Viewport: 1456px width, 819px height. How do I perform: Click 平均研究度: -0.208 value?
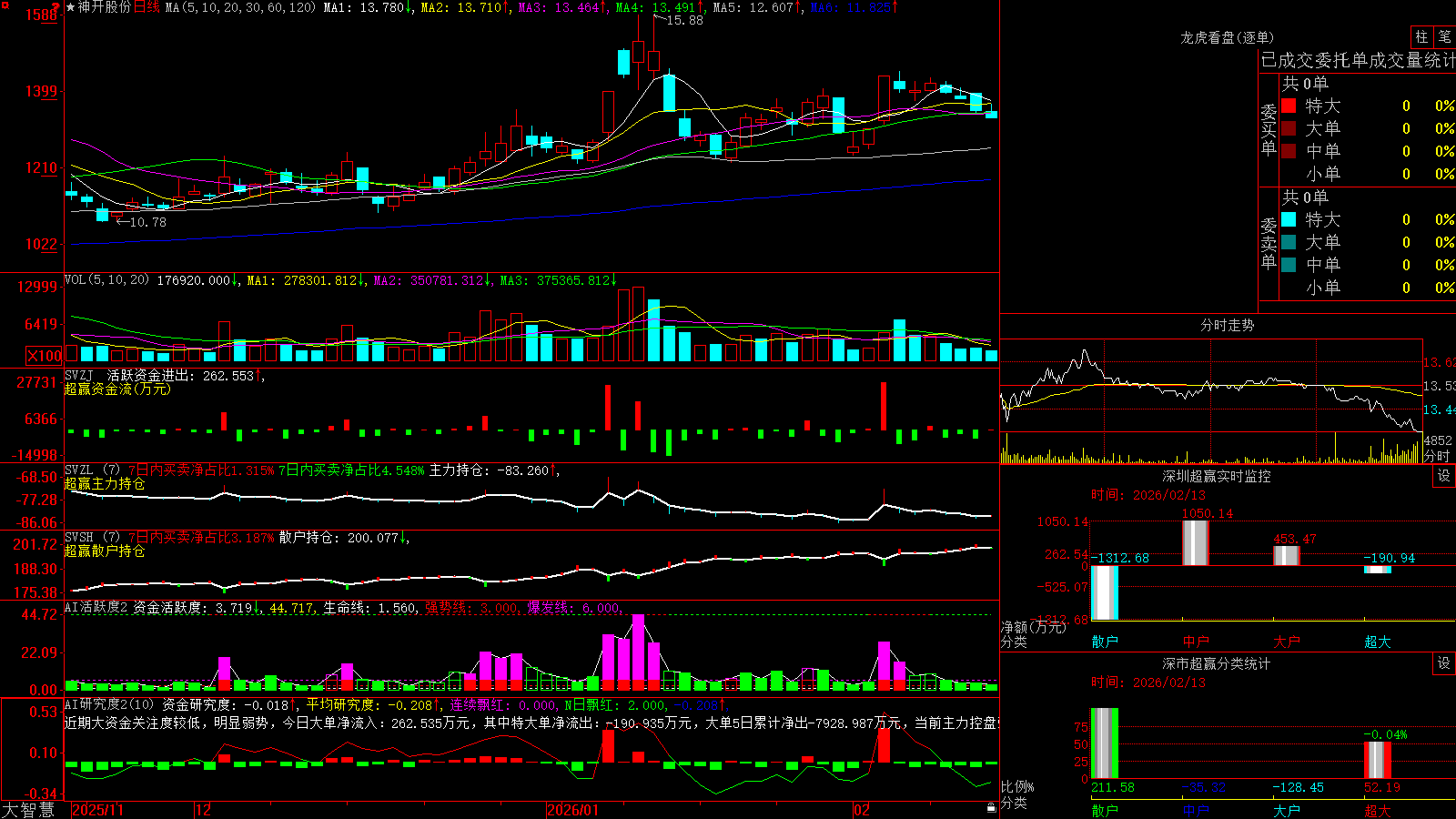click(373, 704)
